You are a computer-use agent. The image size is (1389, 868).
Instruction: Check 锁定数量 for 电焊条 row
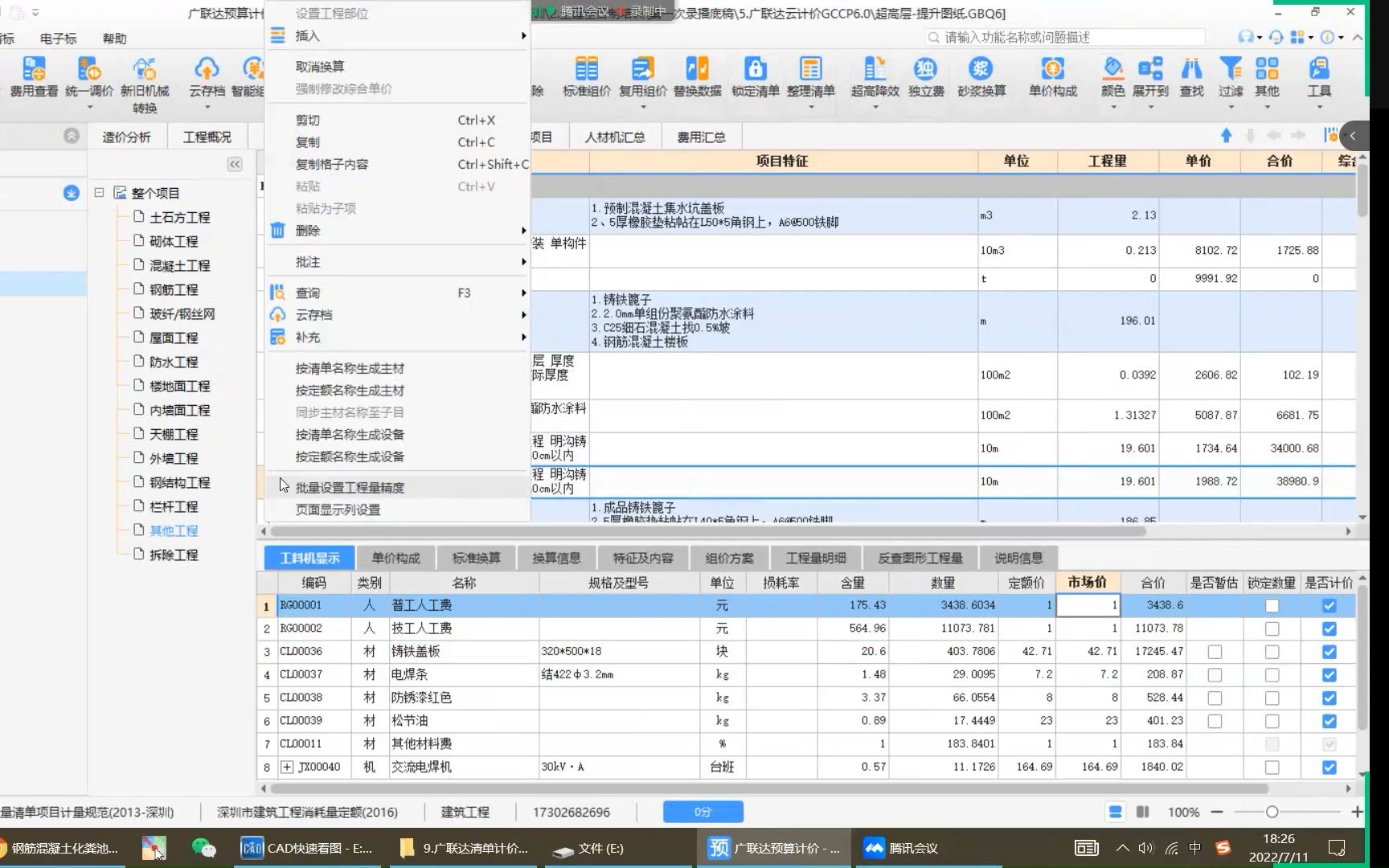[1272, 674]
